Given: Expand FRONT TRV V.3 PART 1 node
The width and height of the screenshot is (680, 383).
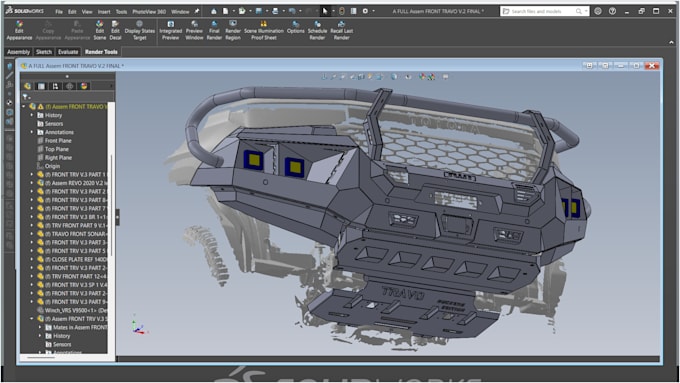Looking at the screenshot, I should coord(32,174).
